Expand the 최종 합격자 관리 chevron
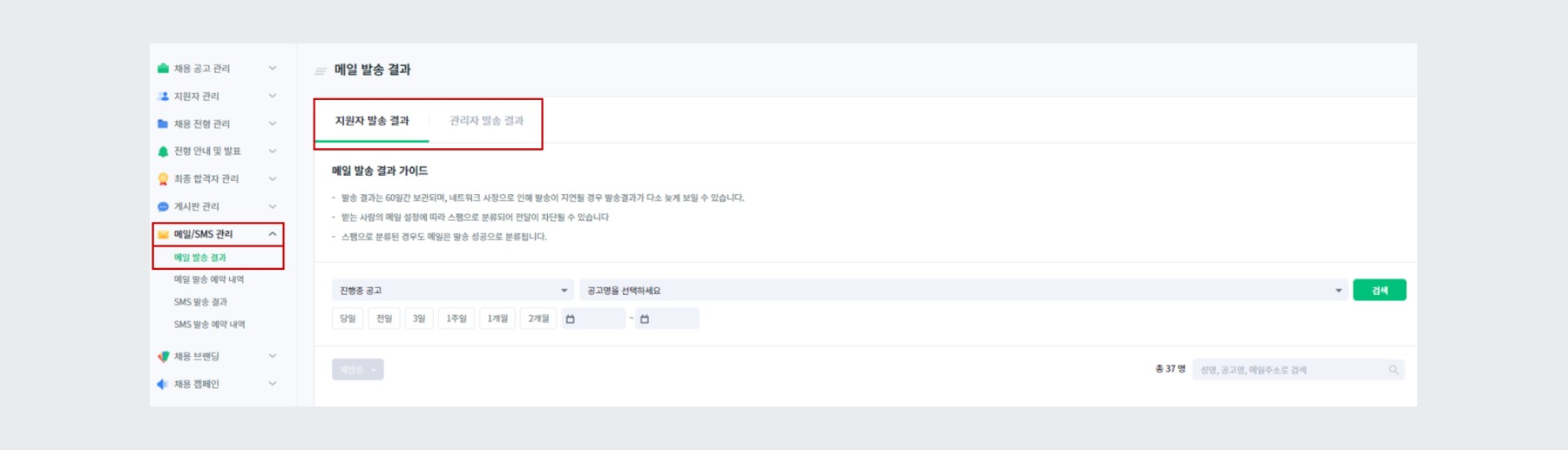The image size is (1568, 450). tap(273, 178)
